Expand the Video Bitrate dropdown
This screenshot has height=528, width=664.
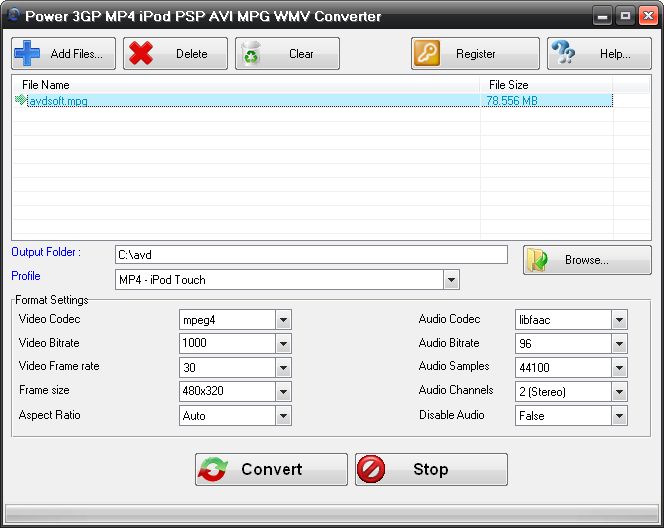point(283,343)
